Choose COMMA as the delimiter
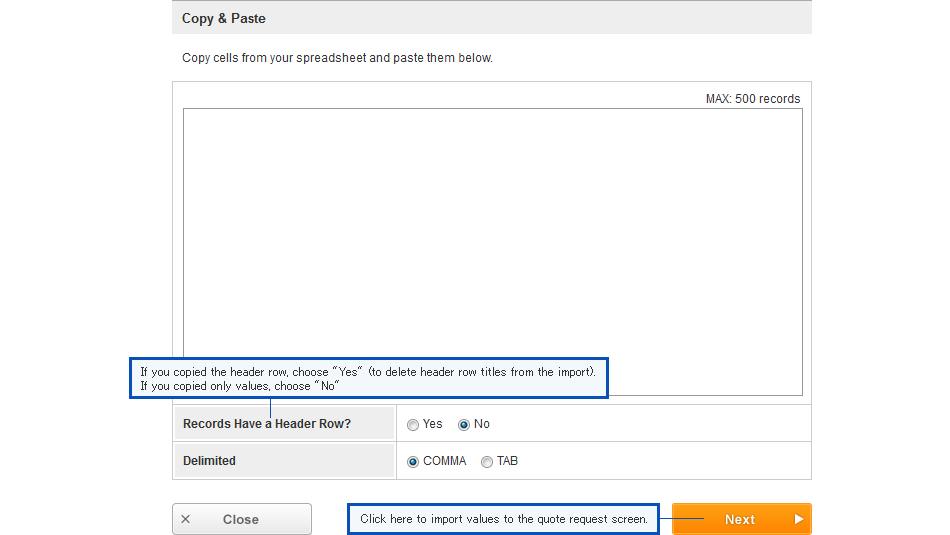 coord(413,462)
